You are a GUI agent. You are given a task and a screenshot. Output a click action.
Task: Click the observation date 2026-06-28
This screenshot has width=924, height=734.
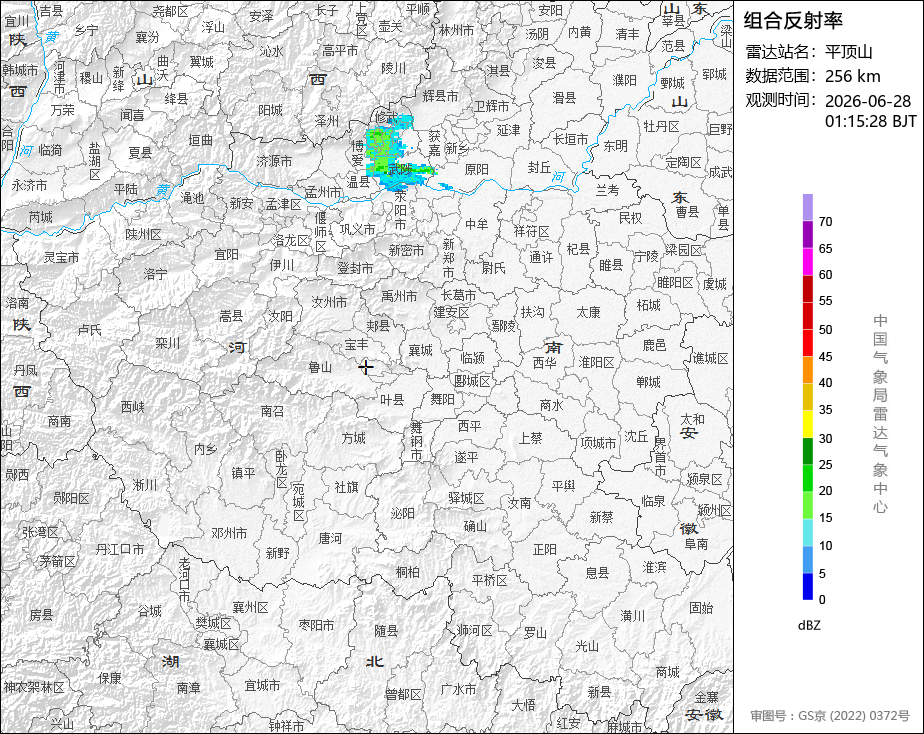(x=868, y=101)
